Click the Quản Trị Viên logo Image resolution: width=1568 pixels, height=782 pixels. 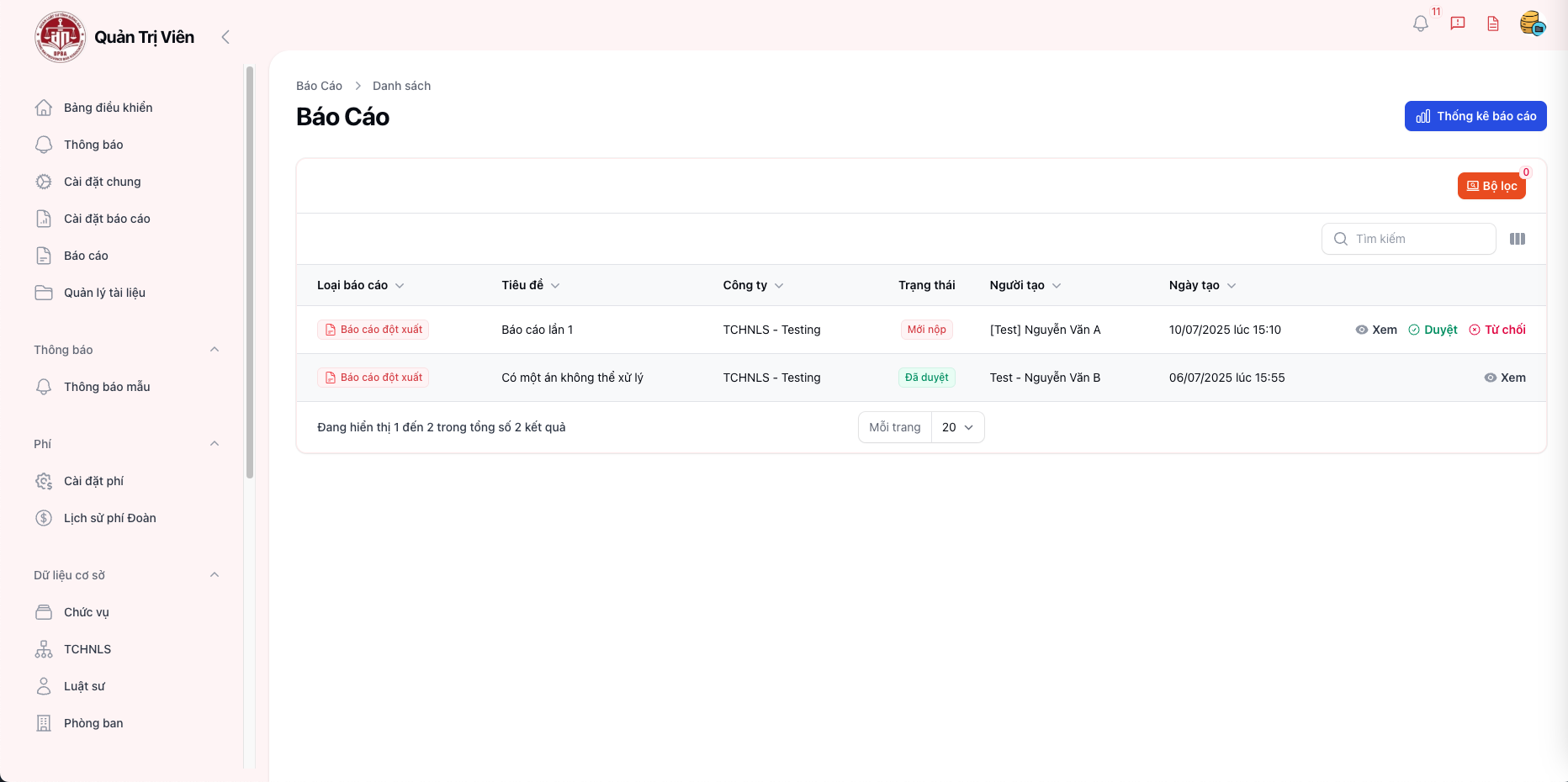point(60,37)
